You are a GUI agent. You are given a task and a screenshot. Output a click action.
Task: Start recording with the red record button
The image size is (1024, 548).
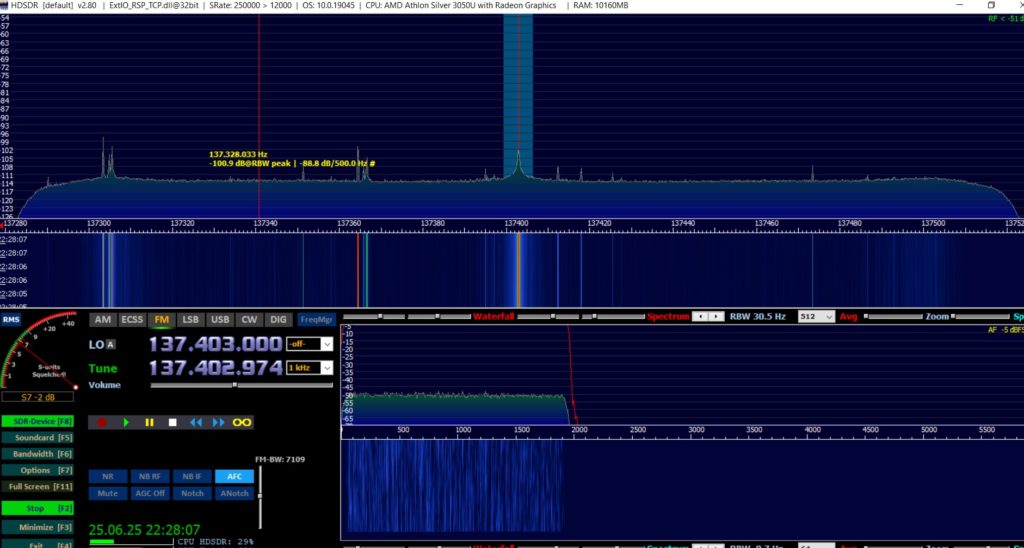pos(102,423)
